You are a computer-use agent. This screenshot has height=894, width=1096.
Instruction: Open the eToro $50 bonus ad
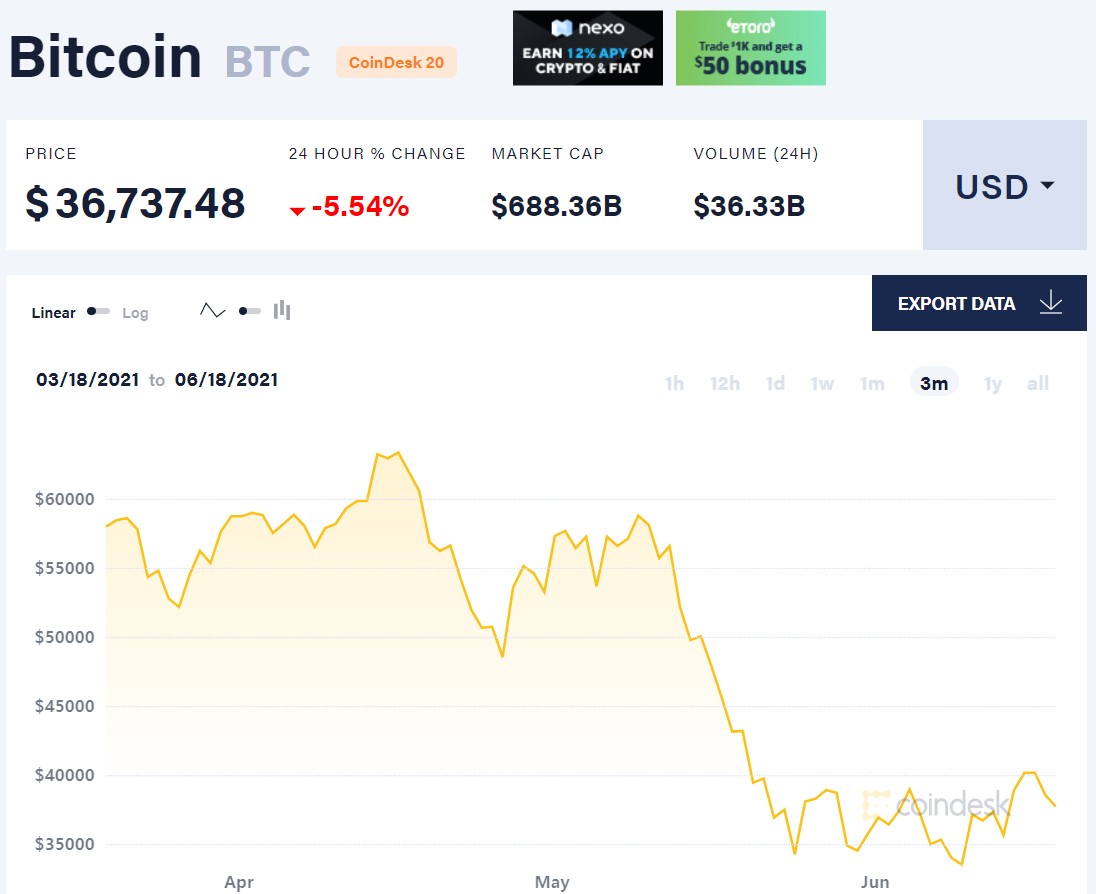point(751,48)
